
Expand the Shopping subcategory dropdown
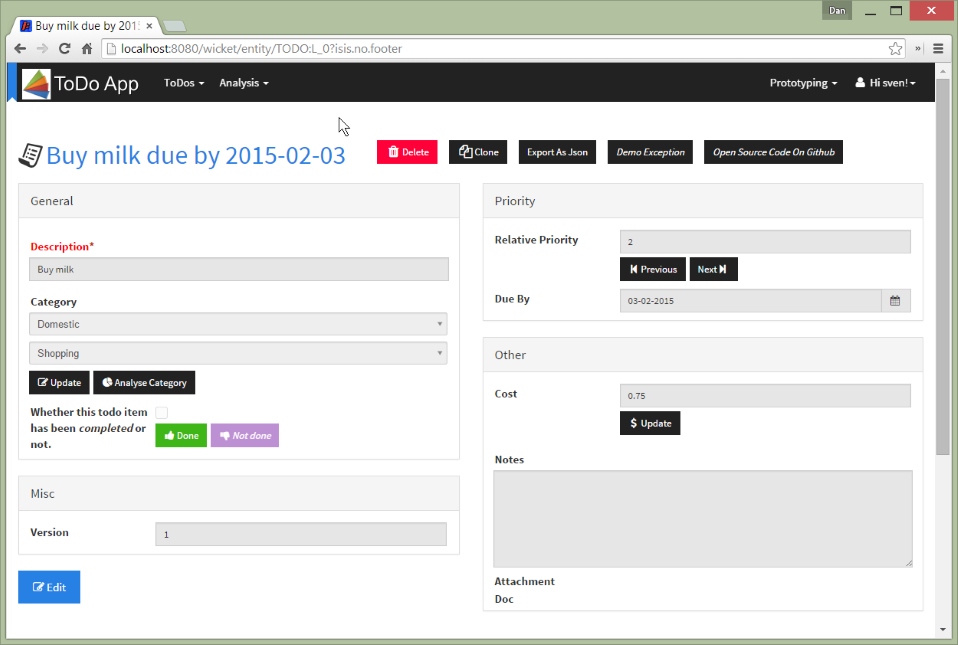click(x=238, y=353)
